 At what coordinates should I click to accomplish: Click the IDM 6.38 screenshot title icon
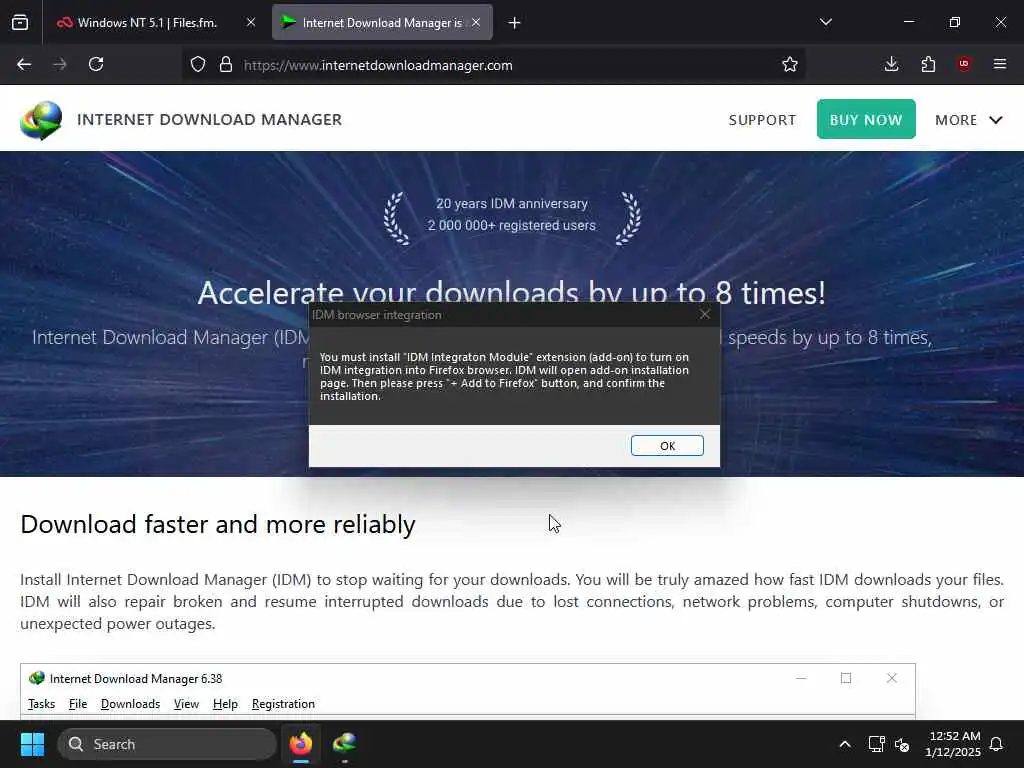point(37,679)
